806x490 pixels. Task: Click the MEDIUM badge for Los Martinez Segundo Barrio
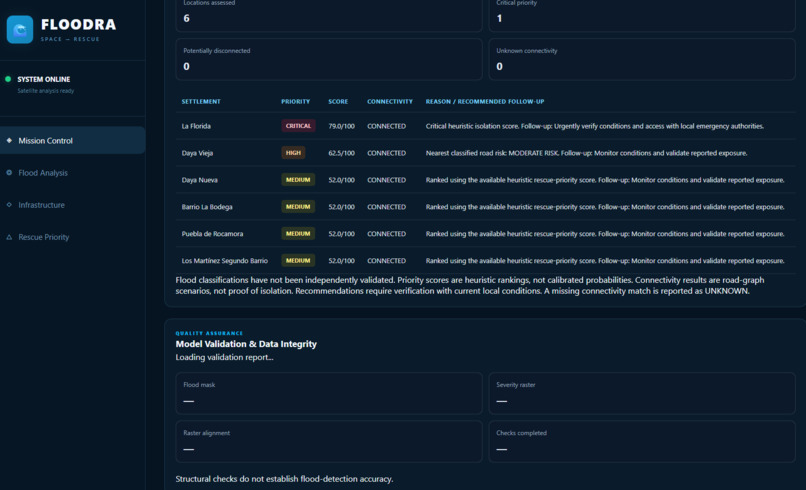[298, 261]
